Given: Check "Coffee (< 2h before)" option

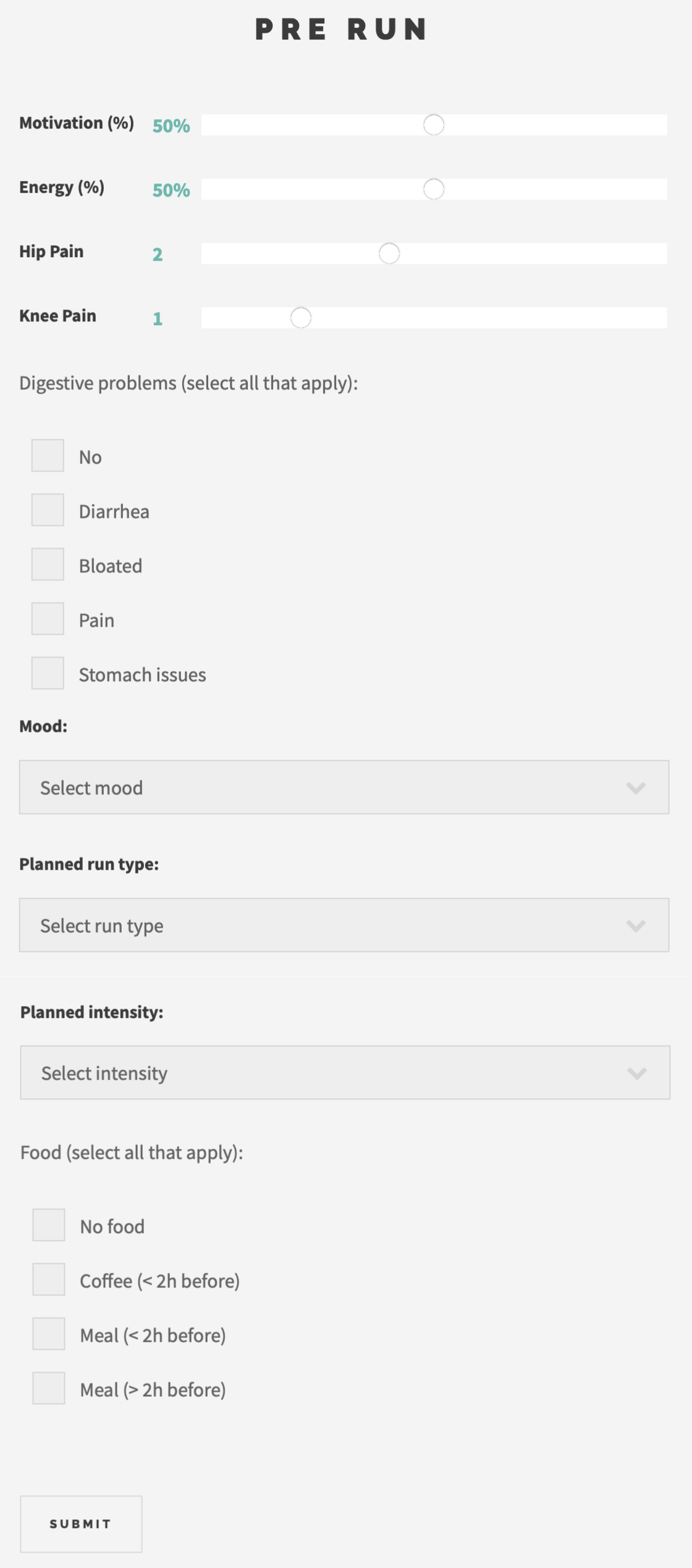Looking at the screenshot, I should click(x=49, y=1281).
